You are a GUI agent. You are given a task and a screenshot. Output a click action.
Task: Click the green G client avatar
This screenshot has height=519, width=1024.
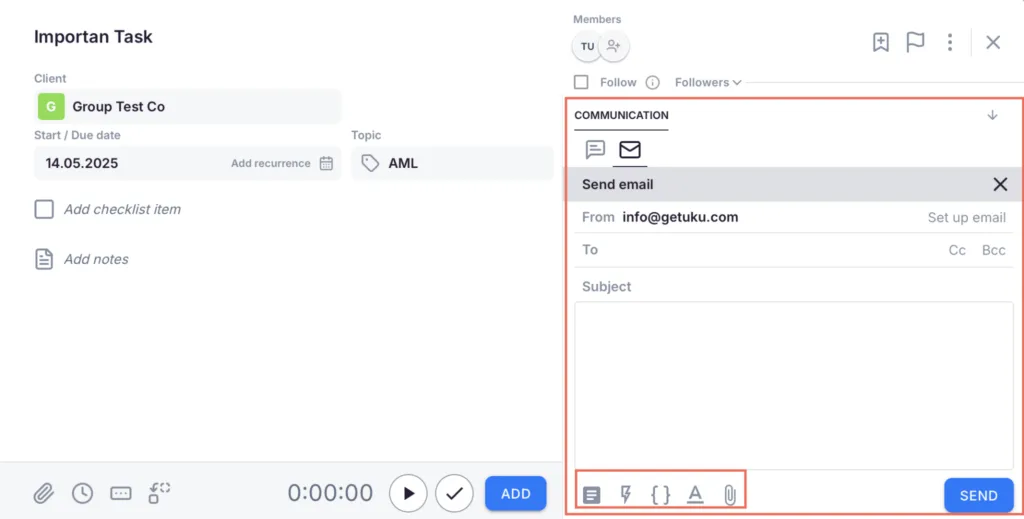(x=51, y=106)
